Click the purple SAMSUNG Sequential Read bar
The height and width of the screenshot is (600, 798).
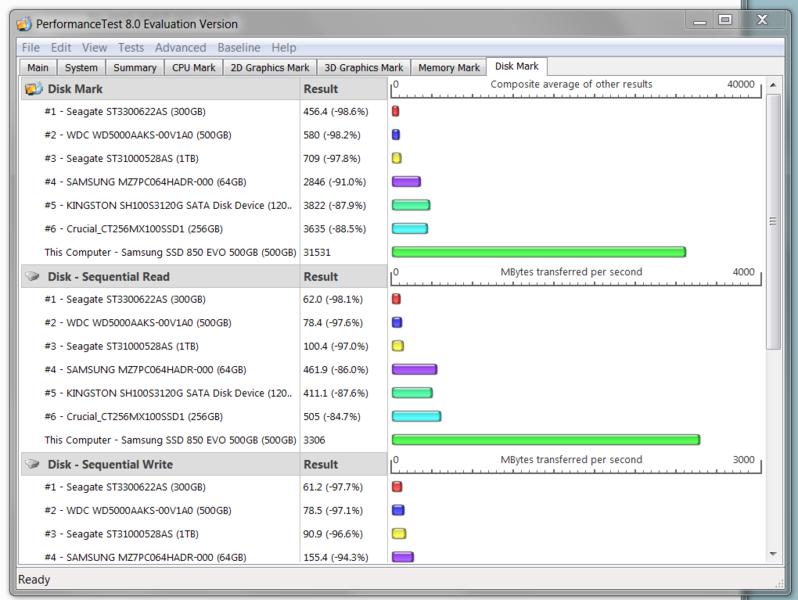(414, 369)
